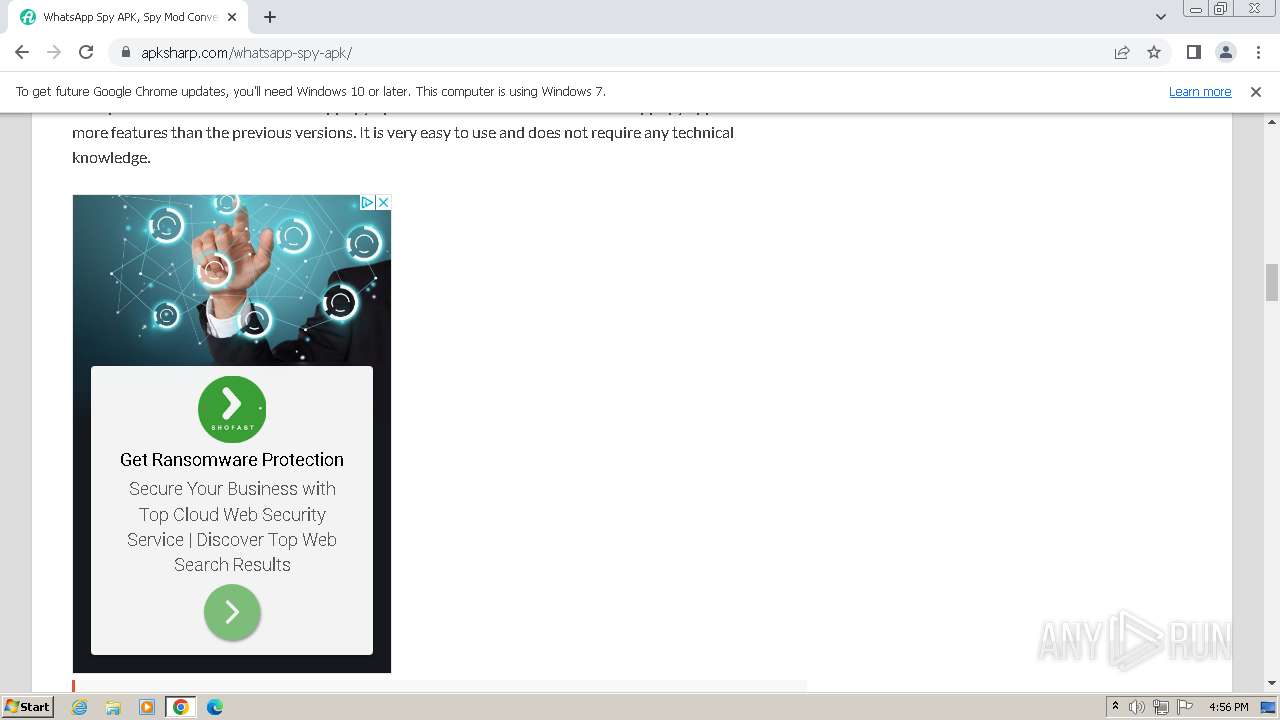This screenshot has width=1280, height=720.
Task: Open File Explorer from the taskbar
Action: point(113,707)
